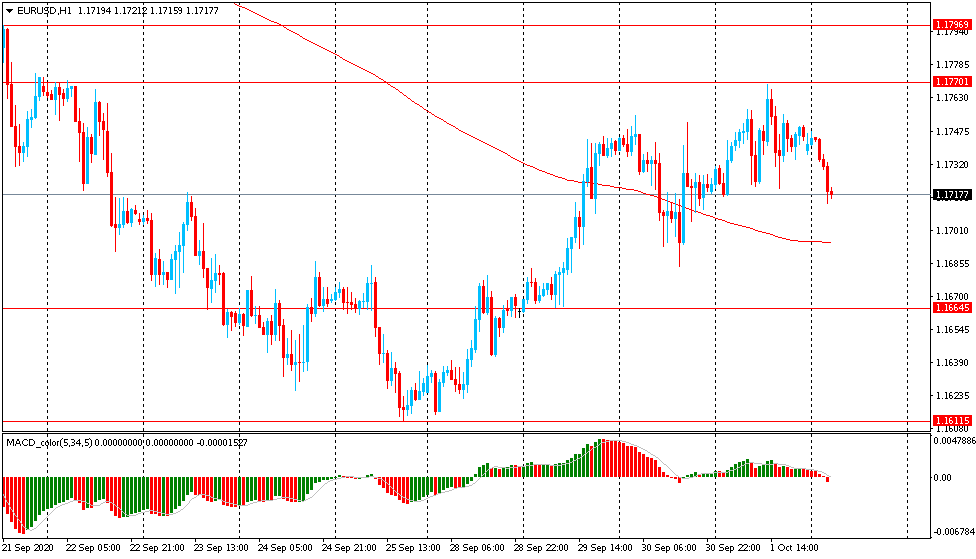This screenshot has height=559, width=976.
Task: Click the 23 Sep 13:00 time label
Action: pos(220,548)
